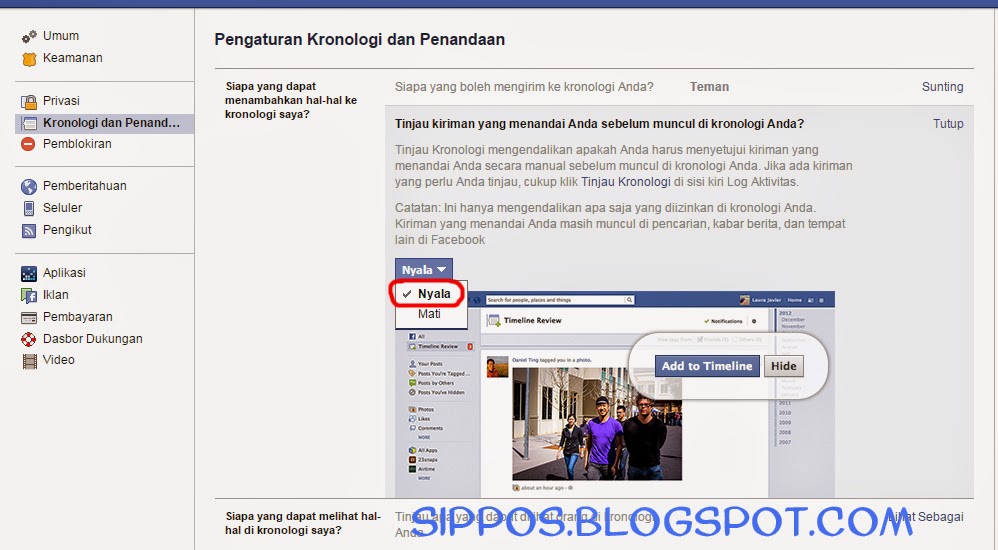The height and width of the screenshot is (550, 998).
Task: Click the Pengikut RSS feed icon
Action: 29,230
